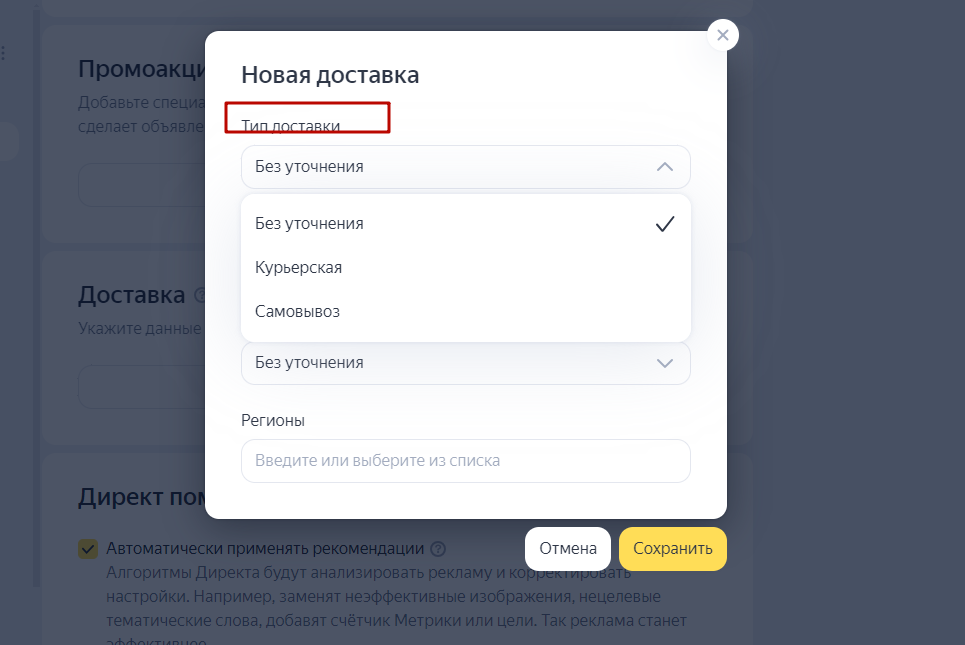Open the lower Без уточнения dropdown
This screenshot has height=645, width=965.
point(465,363)
